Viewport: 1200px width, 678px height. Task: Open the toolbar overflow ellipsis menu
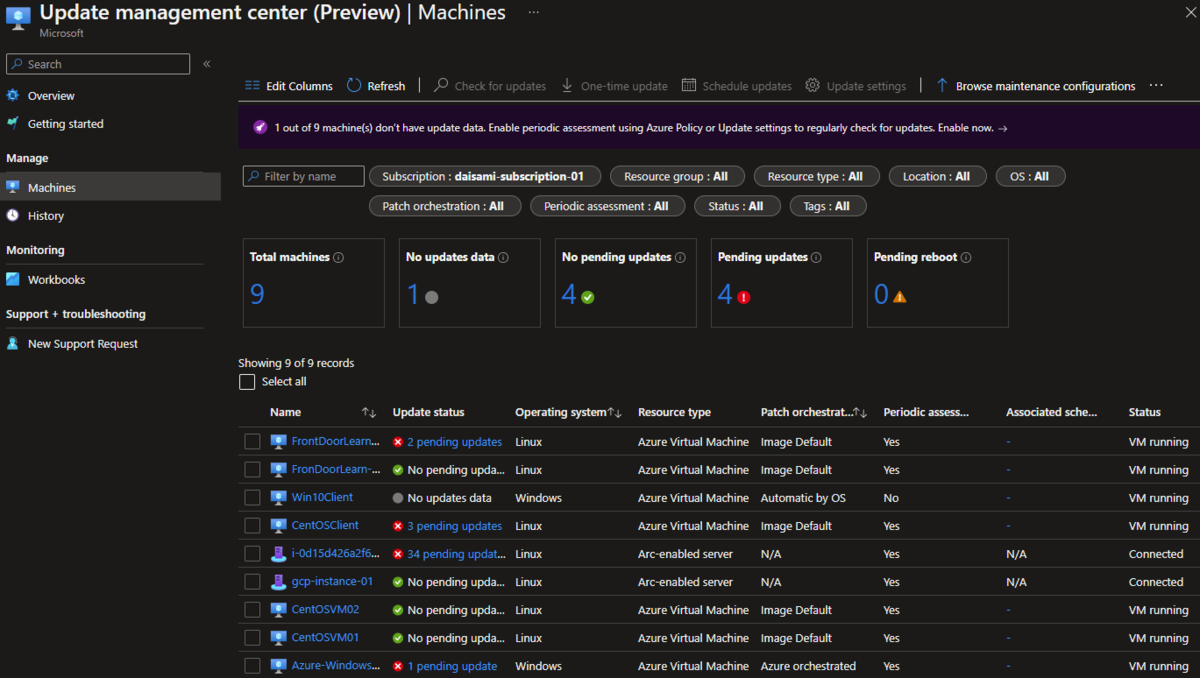pyautogui.click(x=1156, y=86)
